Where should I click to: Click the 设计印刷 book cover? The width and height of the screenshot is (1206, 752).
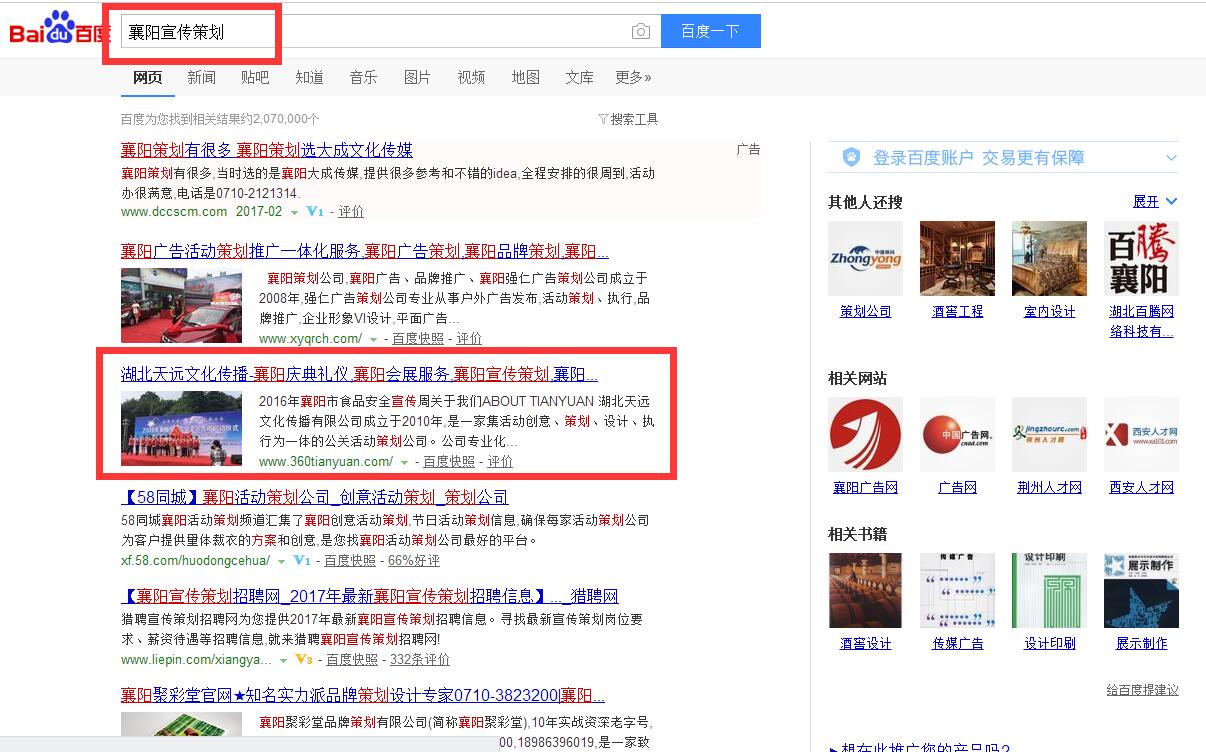[1049, 590]
